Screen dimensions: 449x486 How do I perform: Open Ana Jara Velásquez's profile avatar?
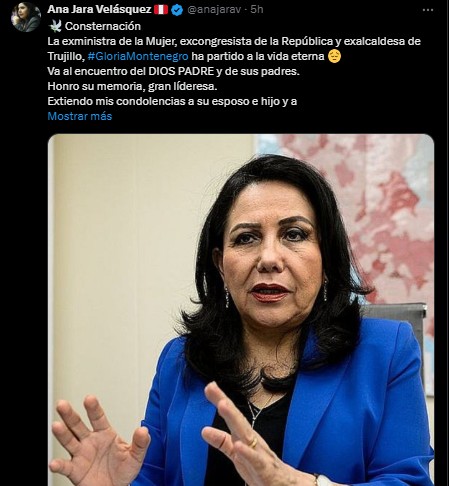[x=26, y=17]
